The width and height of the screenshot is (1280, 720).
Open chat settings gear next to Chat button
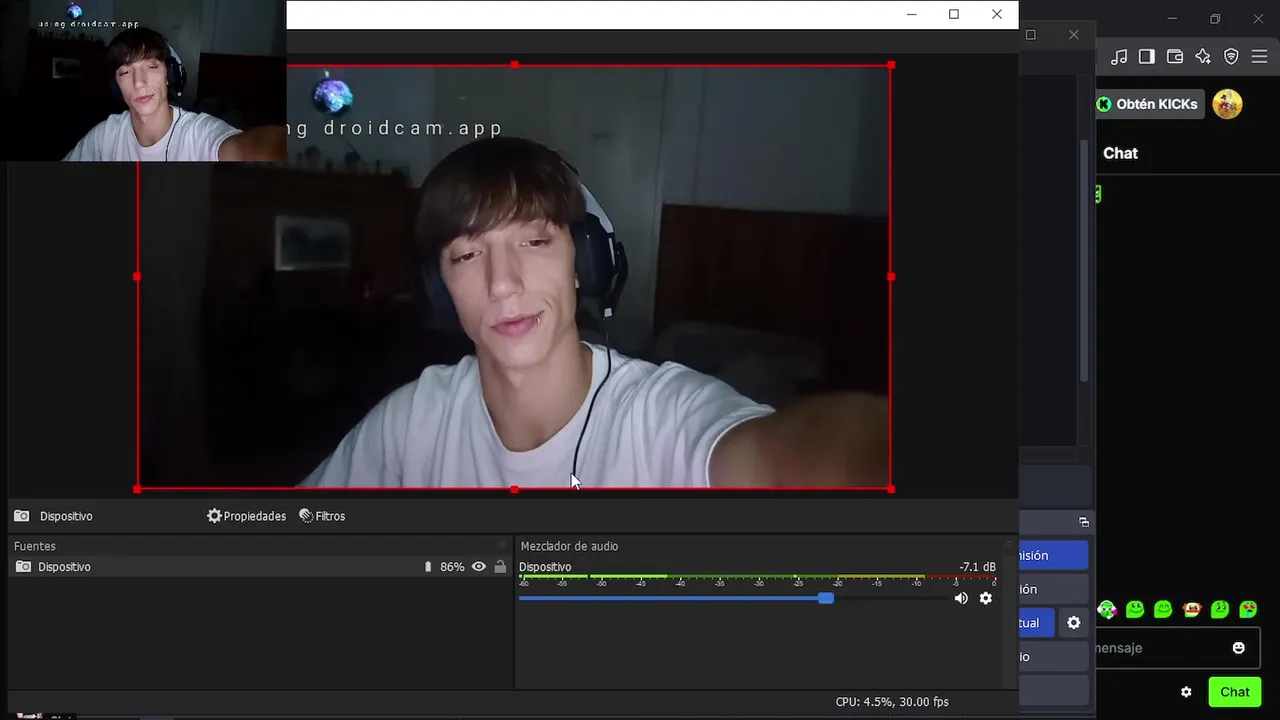(1186, 692)
